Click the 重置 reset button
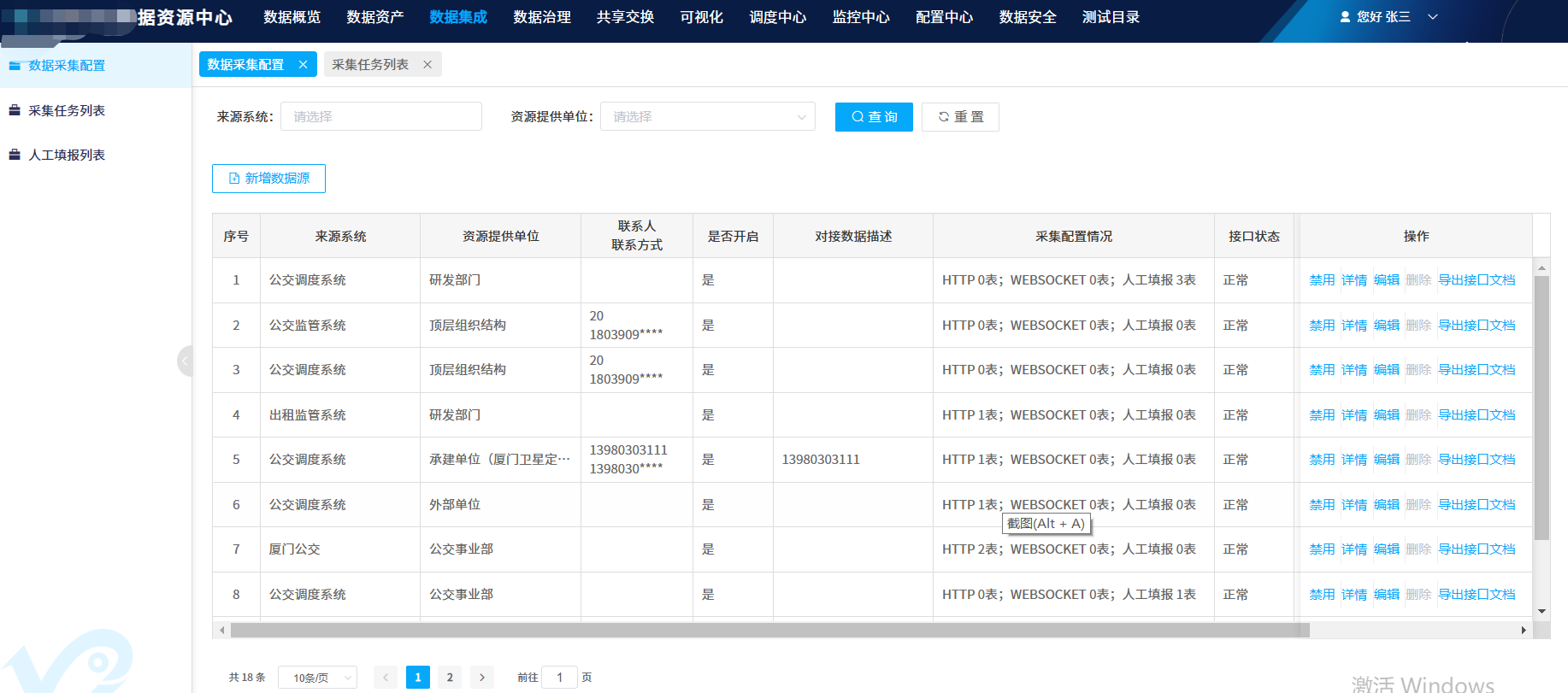1568x693 pixels. (960, 116)
